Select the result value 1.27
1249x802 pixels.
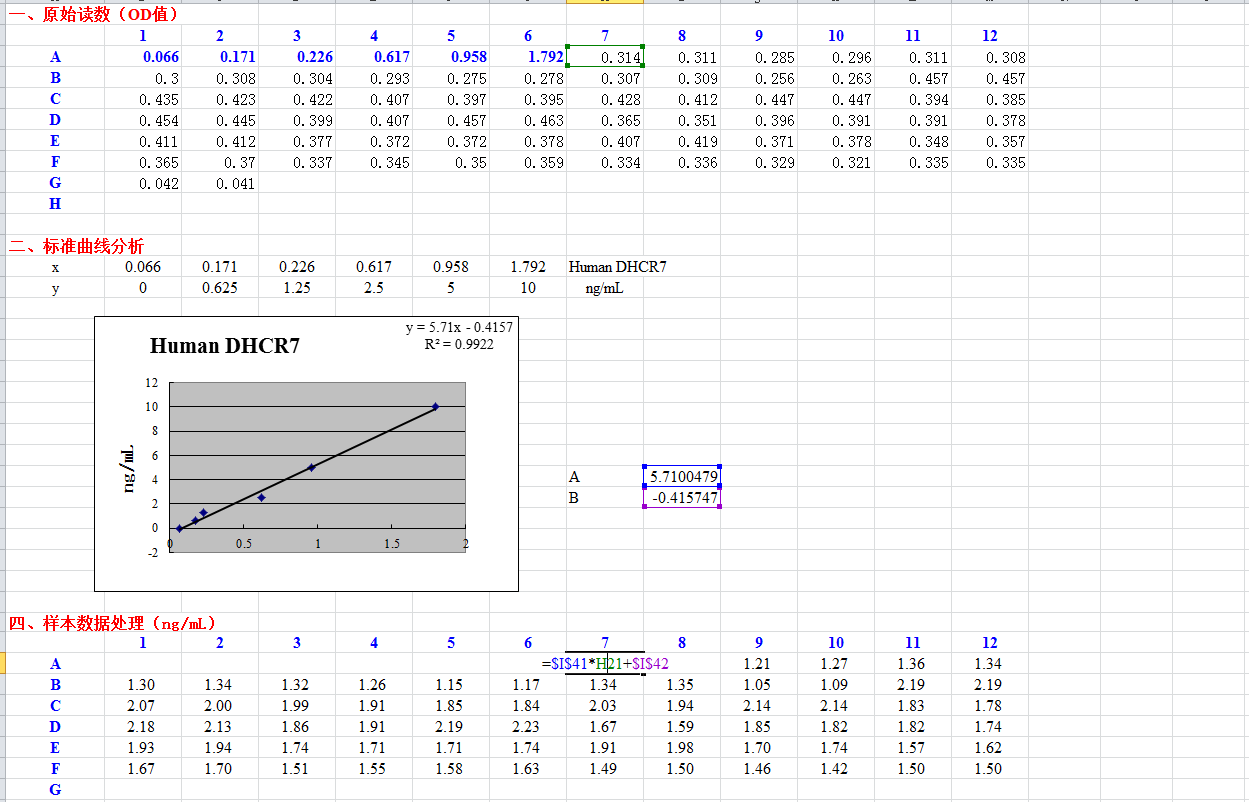click(834, 664)
